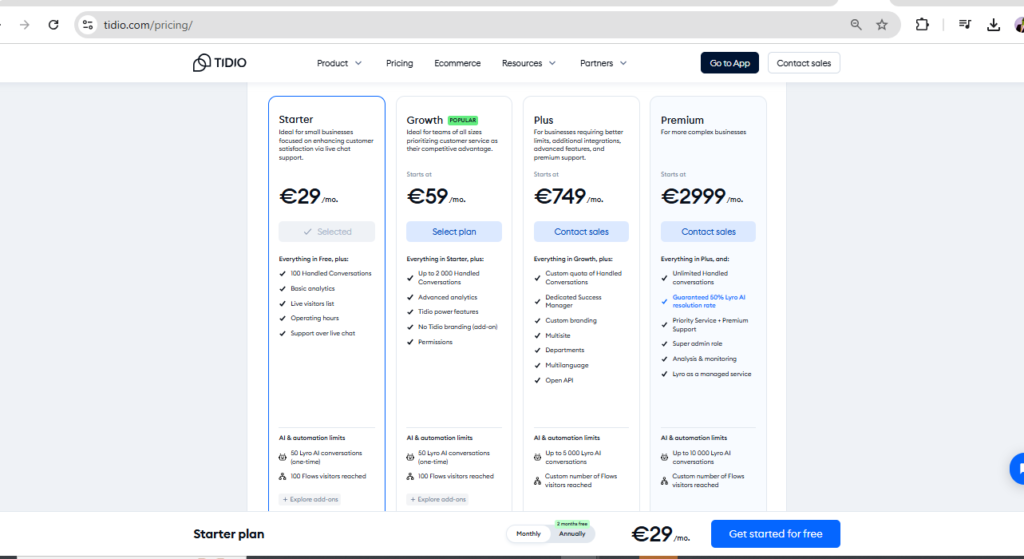The height and width of the screenshot is (559, 1024).
Task: Click '2 months free' badge above Annually
Action: pyautogui.click(x=571, y=524)
